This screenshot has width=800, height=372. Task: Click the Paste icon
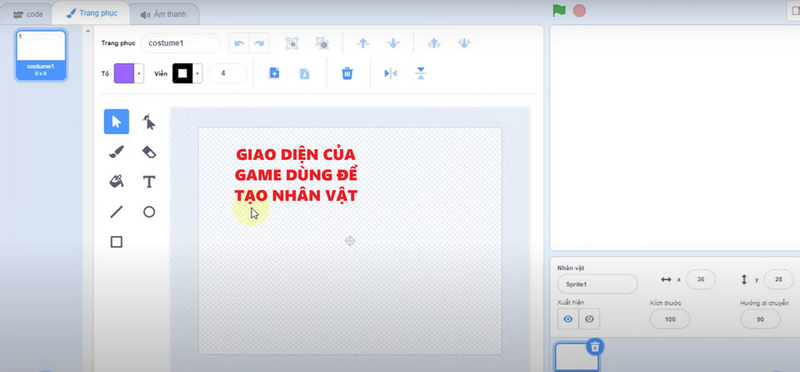[304, 73]
